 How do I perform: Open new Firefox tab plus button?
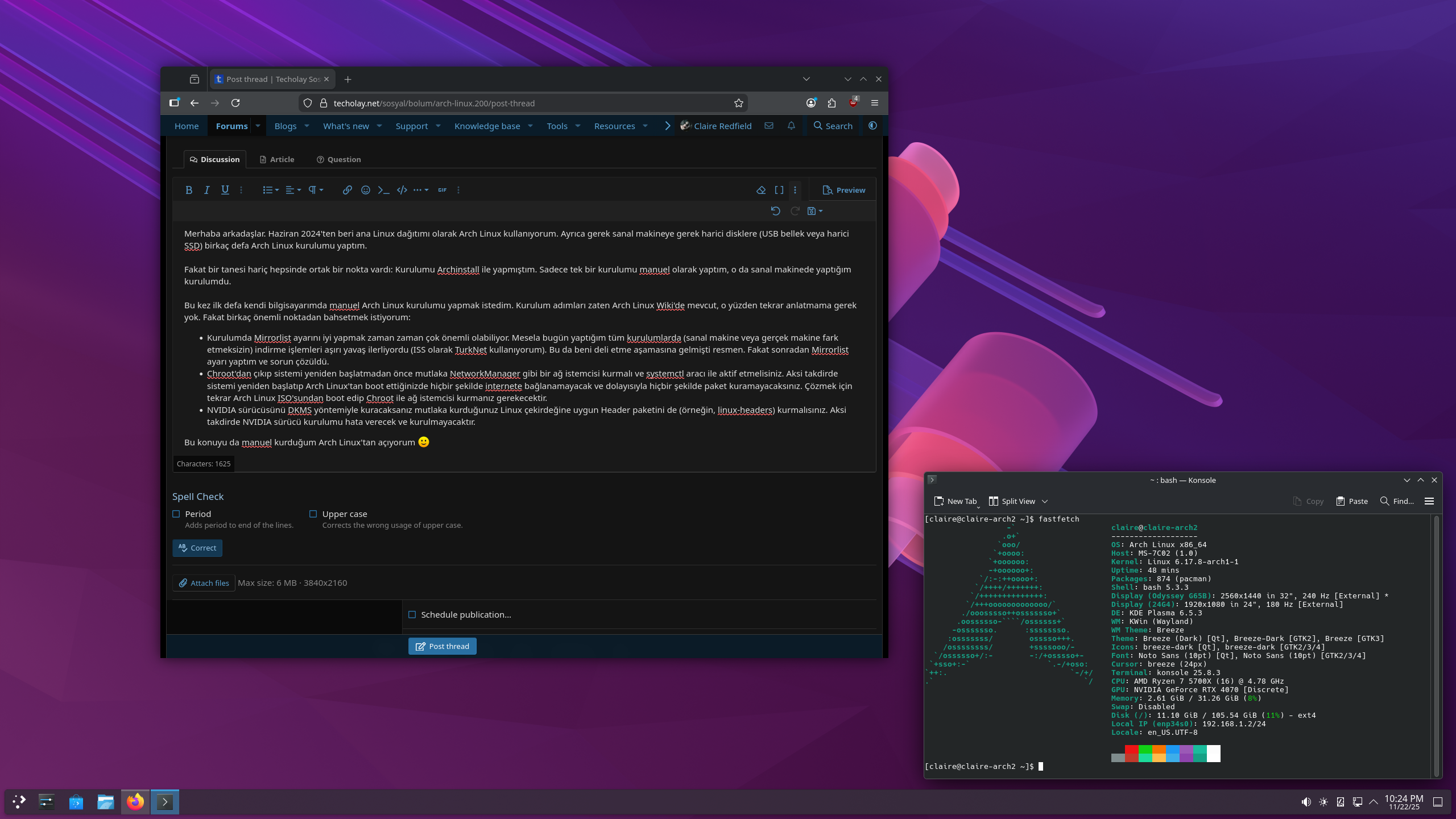click(x=348, y=79)
